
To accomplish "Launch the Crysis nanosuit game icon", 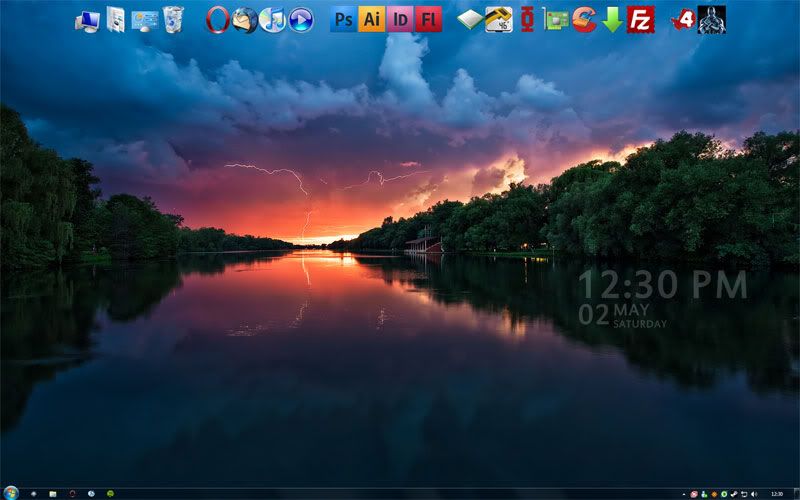I will (x=712, y=20).
